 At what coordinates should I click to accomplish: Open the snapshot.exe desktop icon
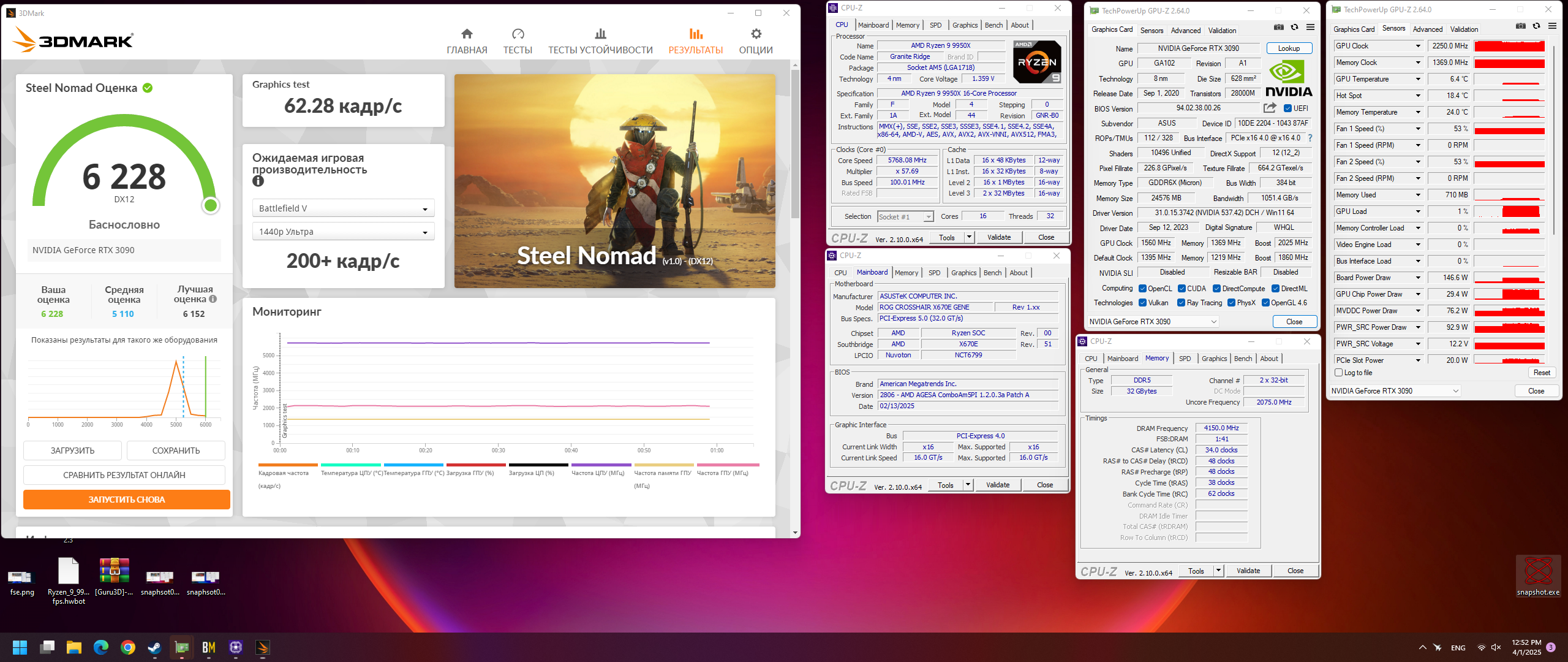pos(1538,575)
